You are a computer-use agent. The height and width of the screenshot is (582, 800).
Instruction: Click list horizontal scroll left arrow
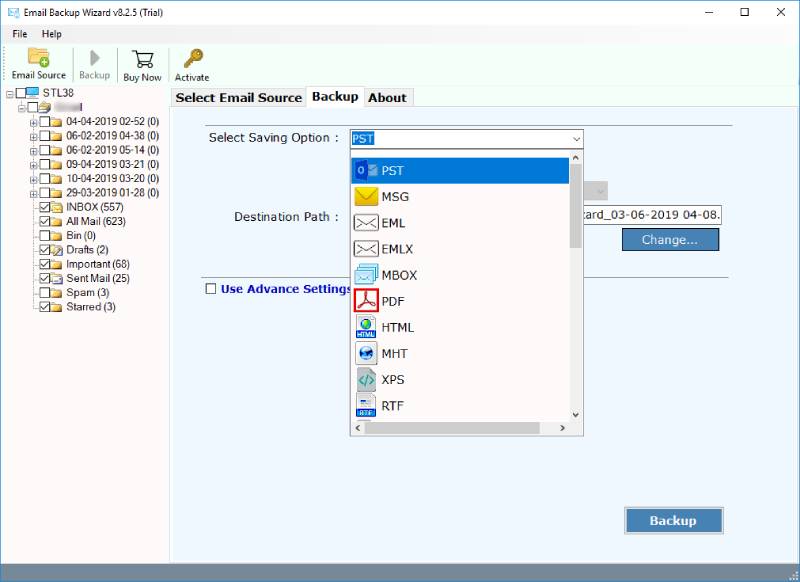click(x=358, y=428)
